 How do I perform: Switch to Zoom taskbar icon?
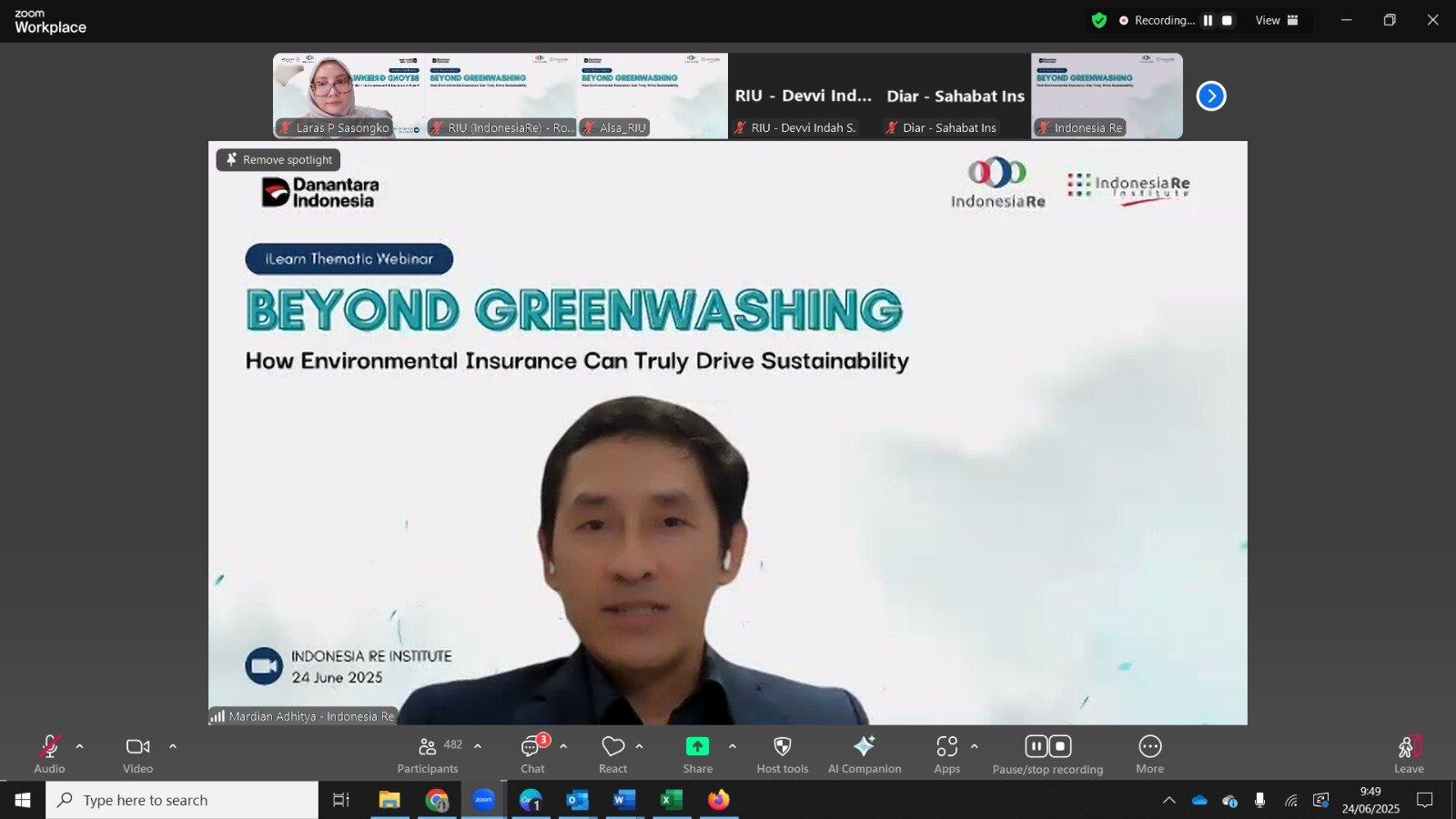[x=483, y=800]
